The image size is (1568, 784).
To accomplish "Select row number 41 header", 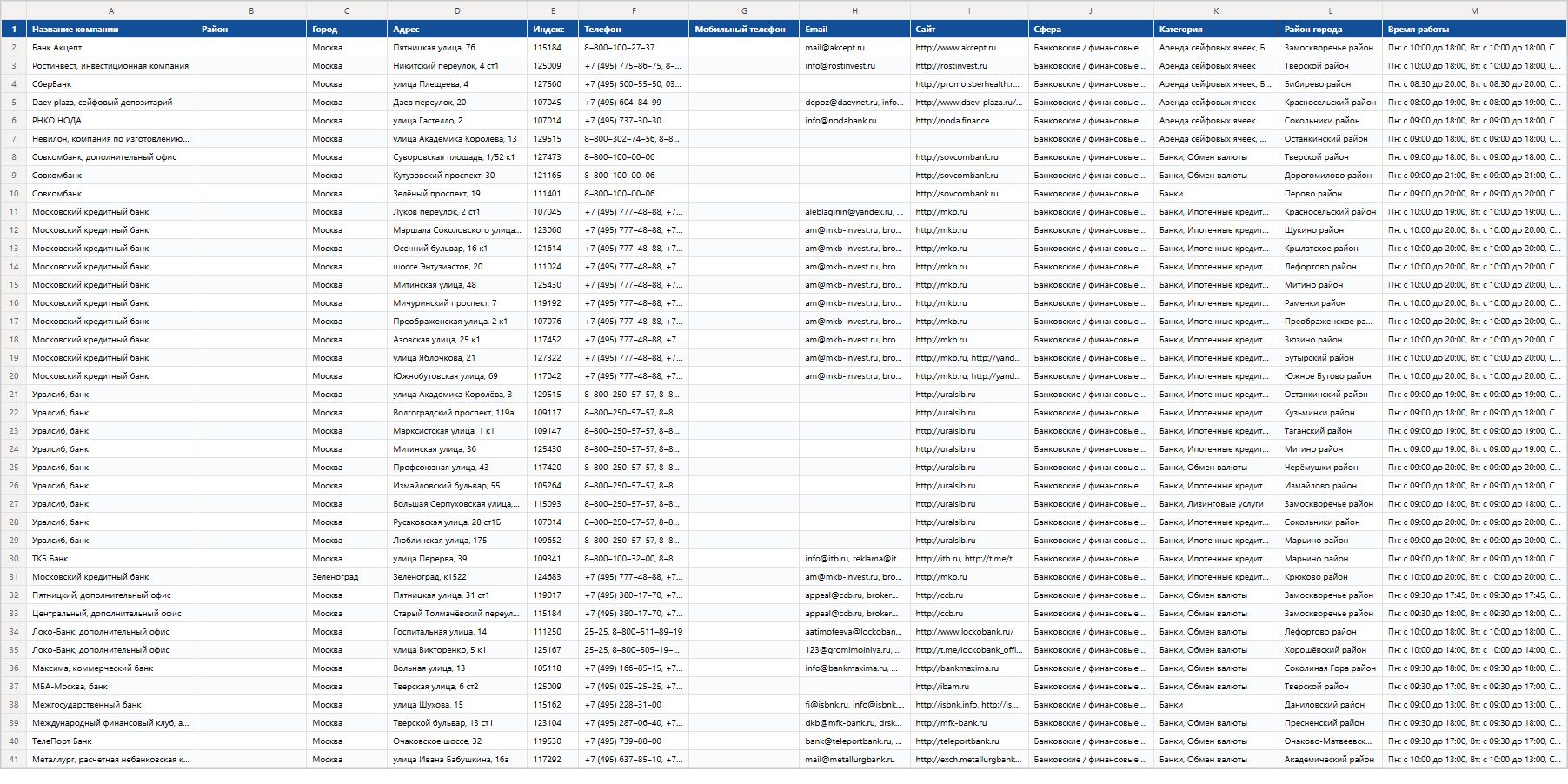I will pos(14,760).
